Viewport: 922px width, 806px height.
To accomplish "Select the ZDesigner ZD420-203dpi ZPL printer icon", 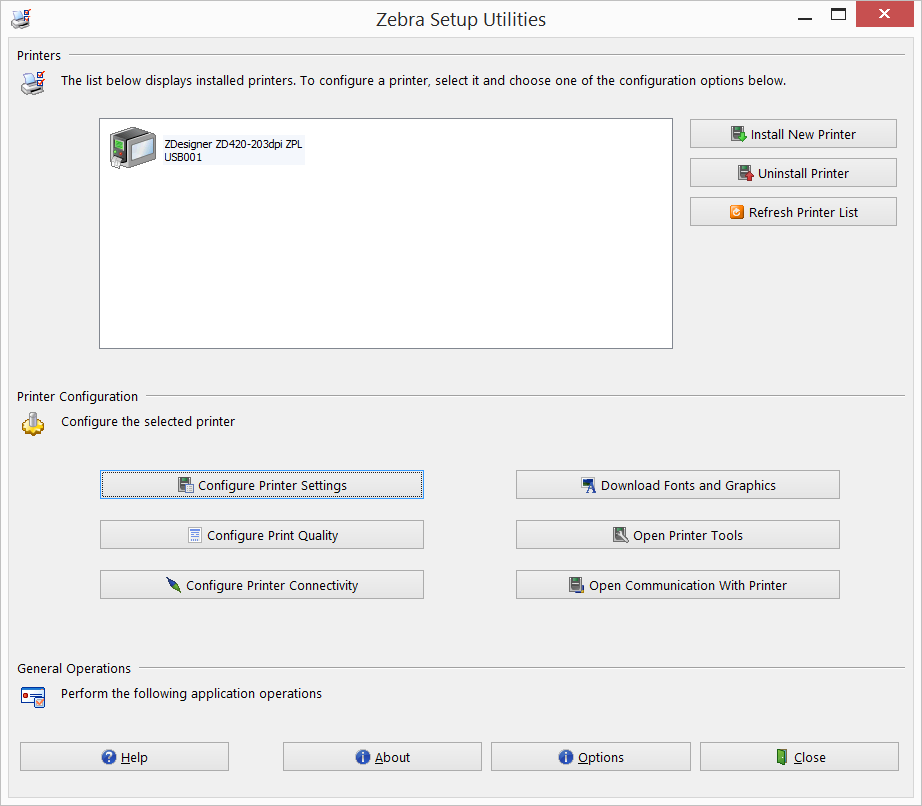I will (x=133, y=148).
